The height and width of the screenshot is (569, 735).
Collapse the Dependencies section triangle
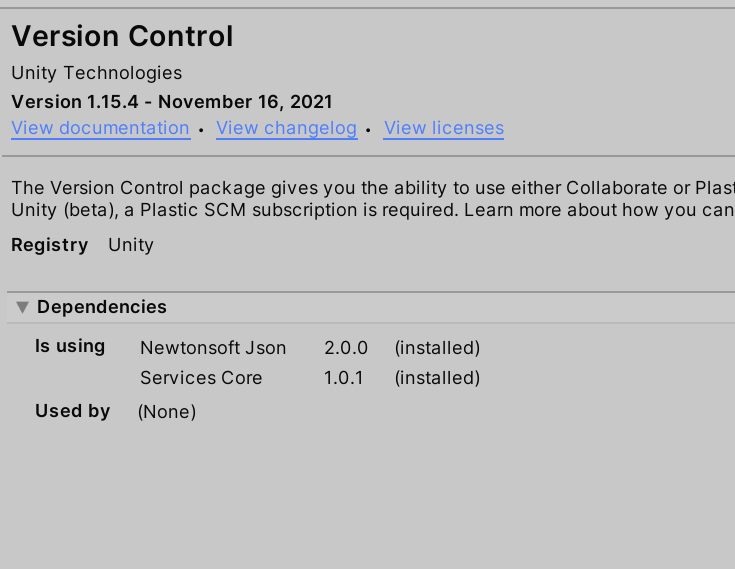22,307
